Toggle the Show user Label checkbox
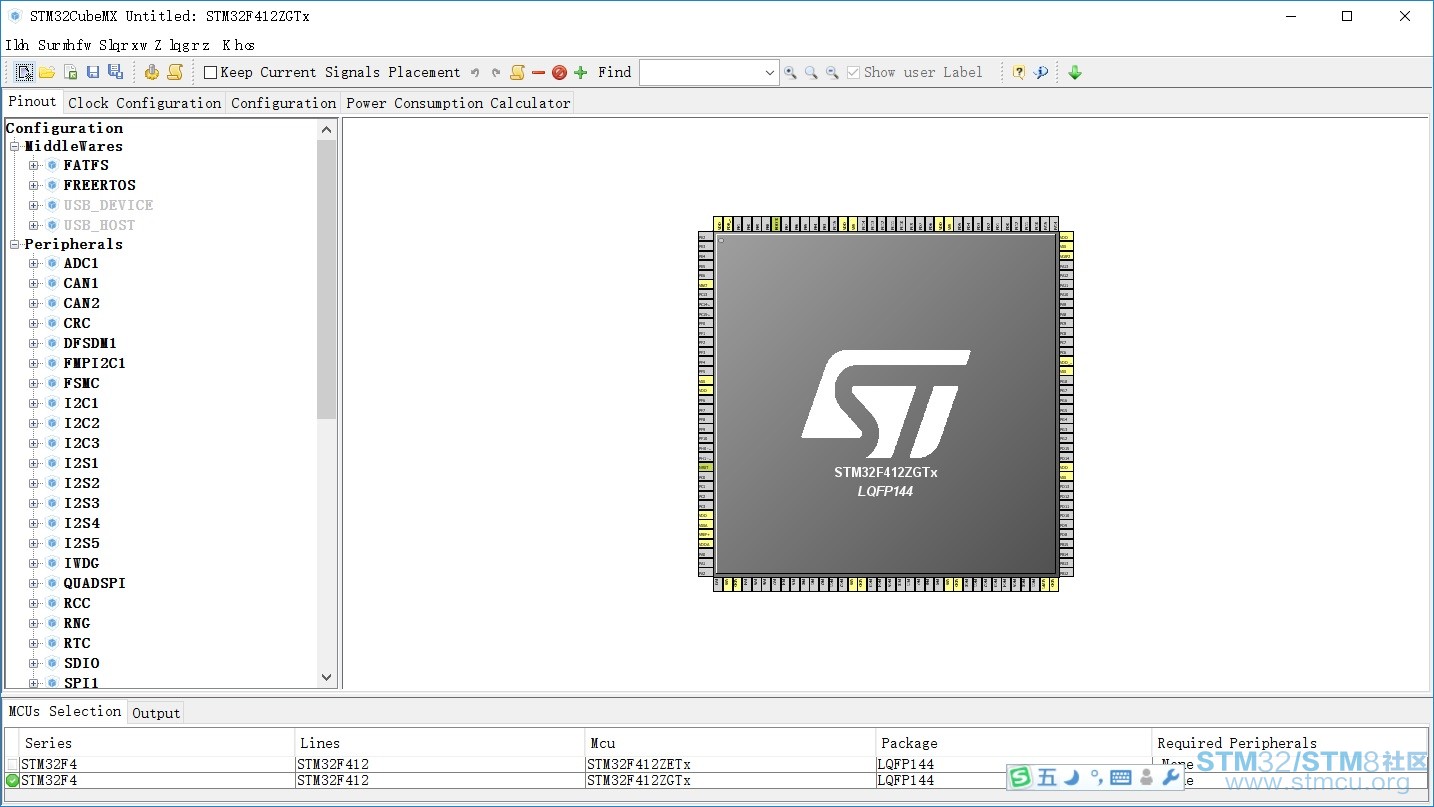 click(x=853, y=72)
